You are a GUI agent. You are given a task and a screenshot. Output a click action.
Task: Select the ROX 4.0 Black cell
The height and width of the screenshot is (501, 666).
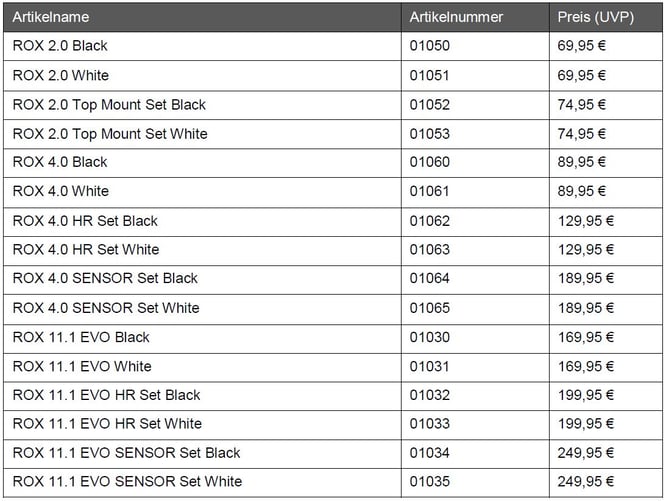click(60, 162)
